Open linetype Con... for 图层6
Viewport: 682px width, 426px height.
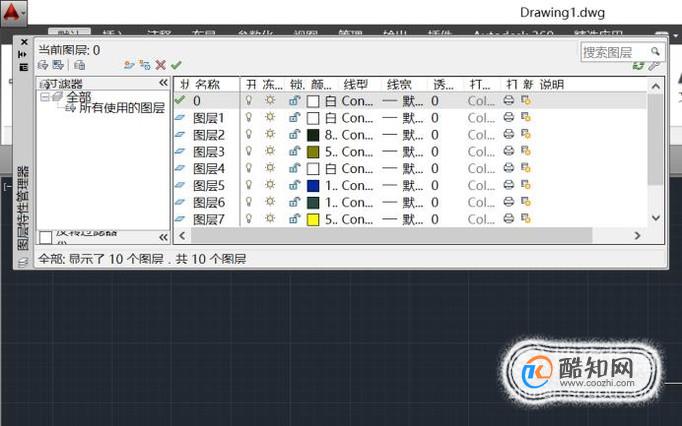coord(357,202)
